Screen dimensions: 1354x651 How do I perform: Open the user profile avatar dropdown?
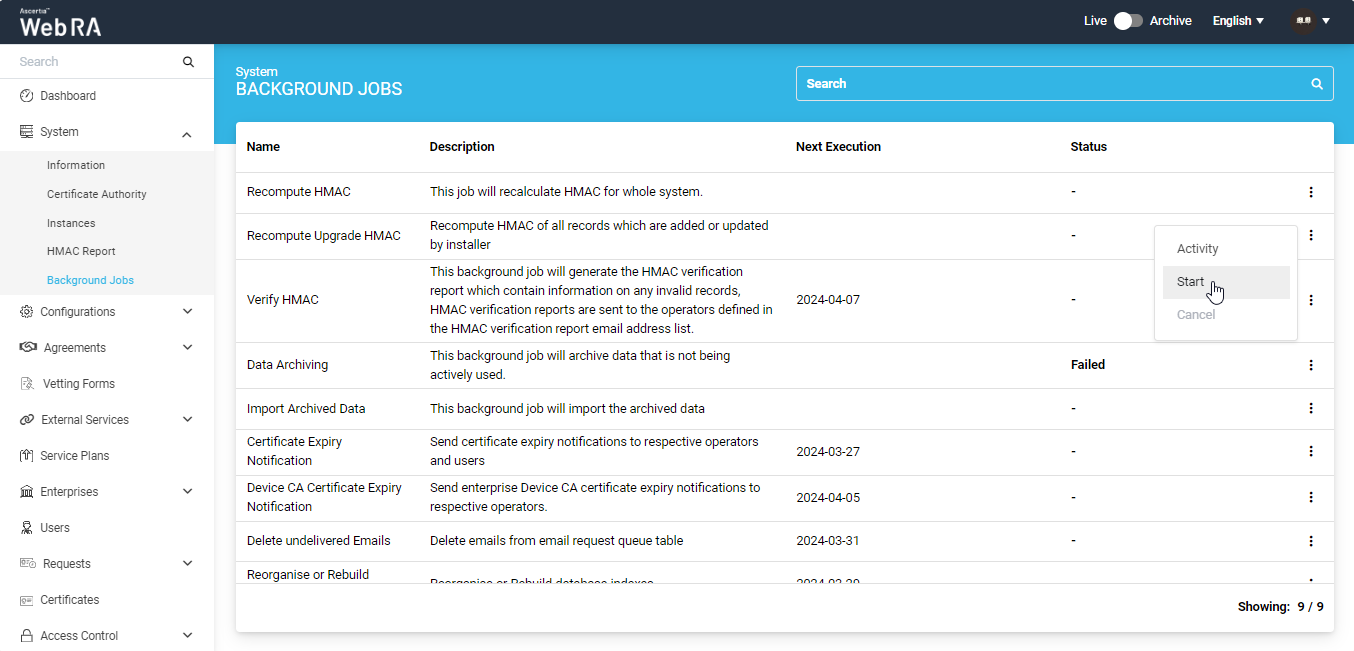[1310, 21]
